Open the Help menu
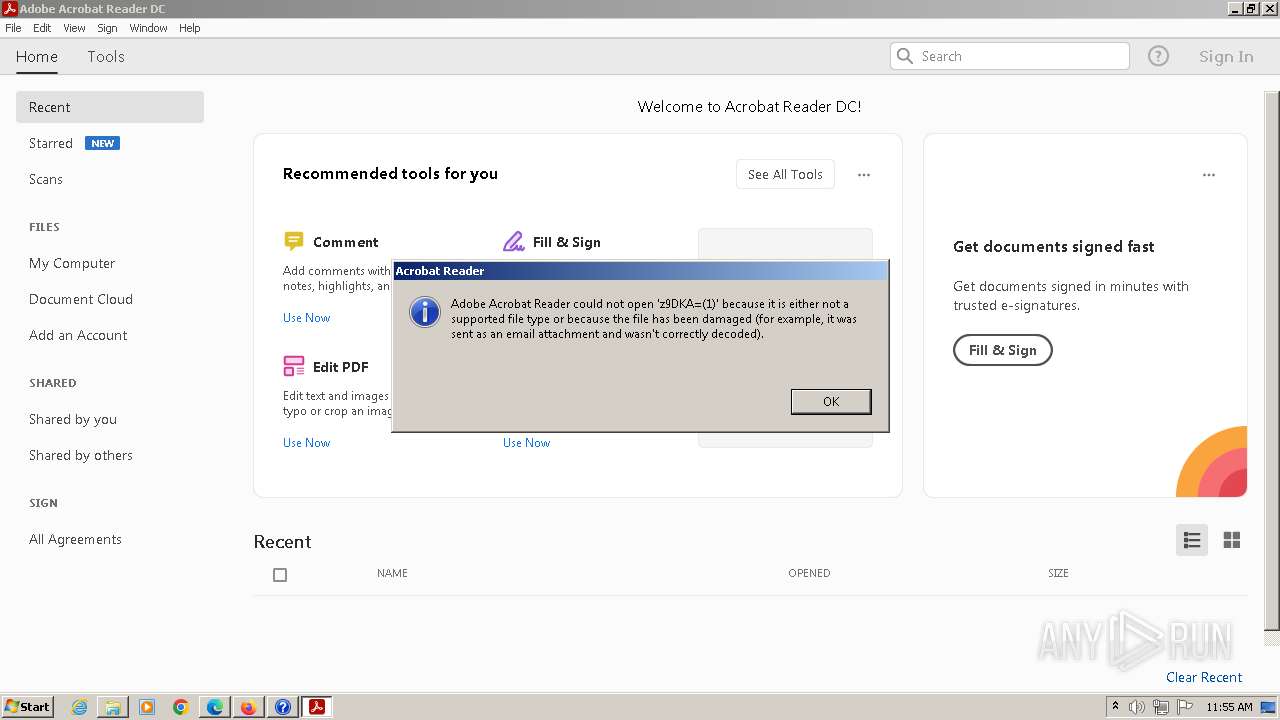This screenshot has height=720, width=1280. click(x=190, y=28)
